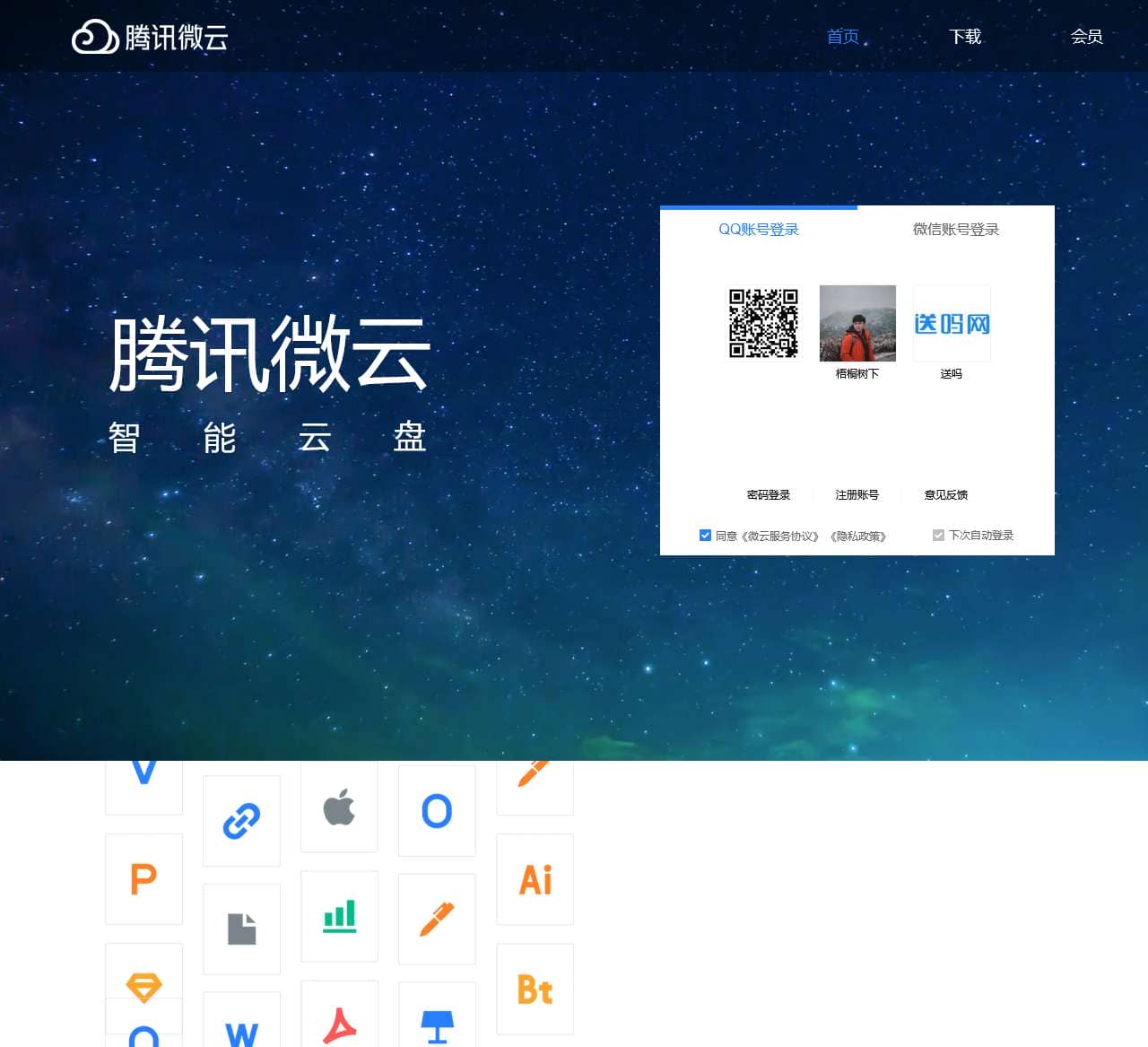Go to the 首页 nav item
1148x1047 pixels.
(843, 37)
